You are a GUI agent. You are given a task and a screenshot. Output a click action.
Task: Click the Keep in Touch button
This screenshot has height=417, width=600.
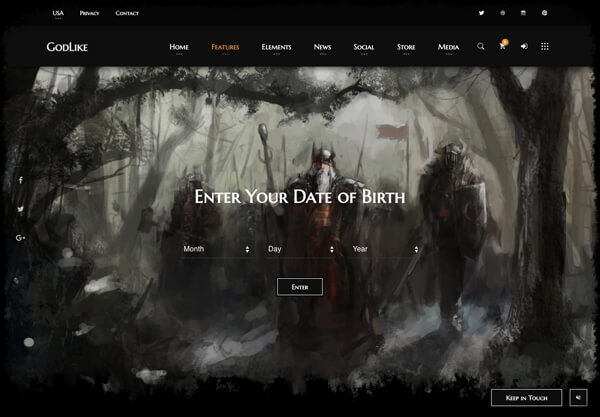click(x=527, y=398)
